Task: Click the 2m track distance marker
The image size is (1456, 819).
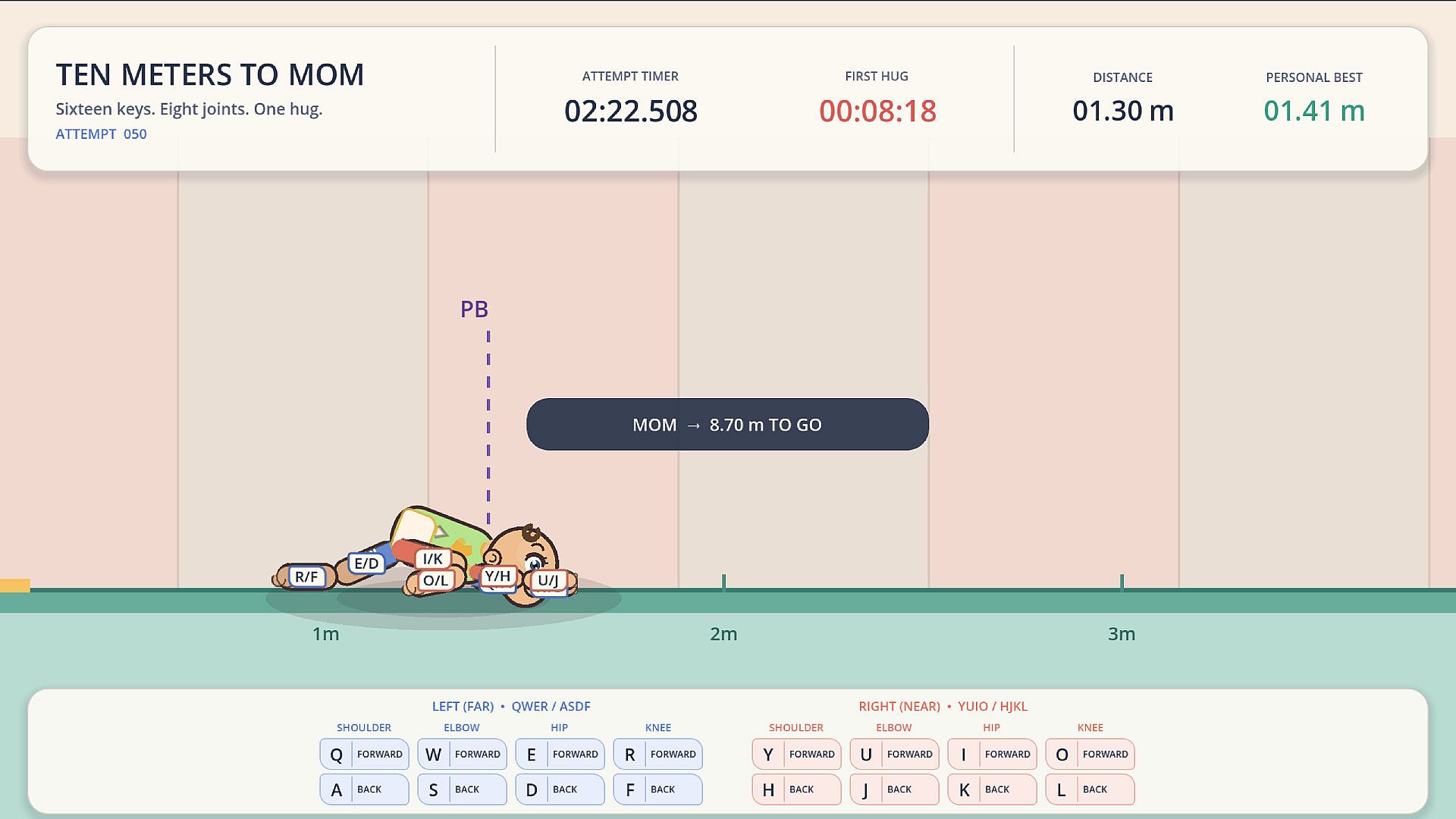Action: click(x=723, y=634)
